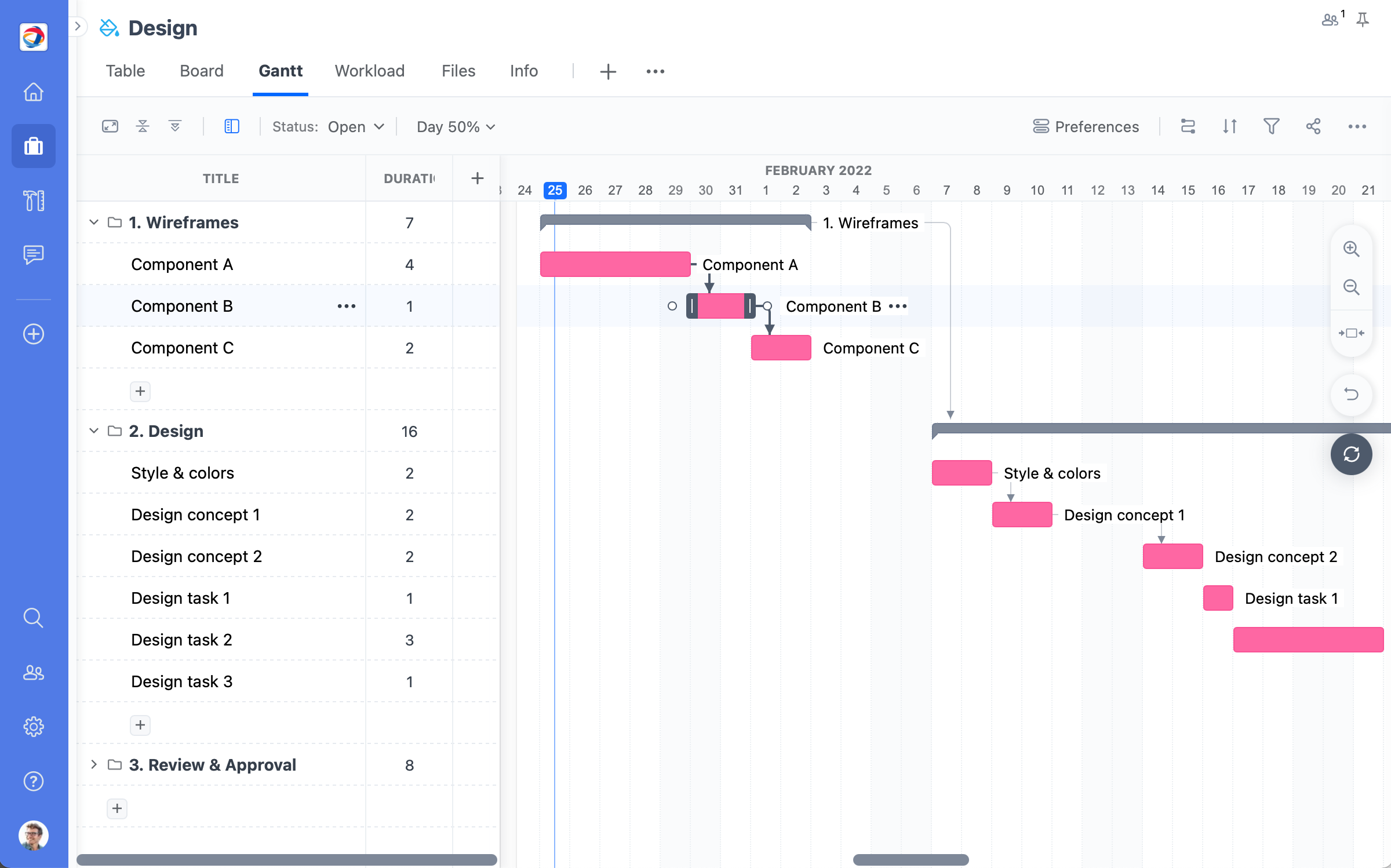Add a new view tab
The height and width of the screenshot is (868, 1391).
pos(608,71)
